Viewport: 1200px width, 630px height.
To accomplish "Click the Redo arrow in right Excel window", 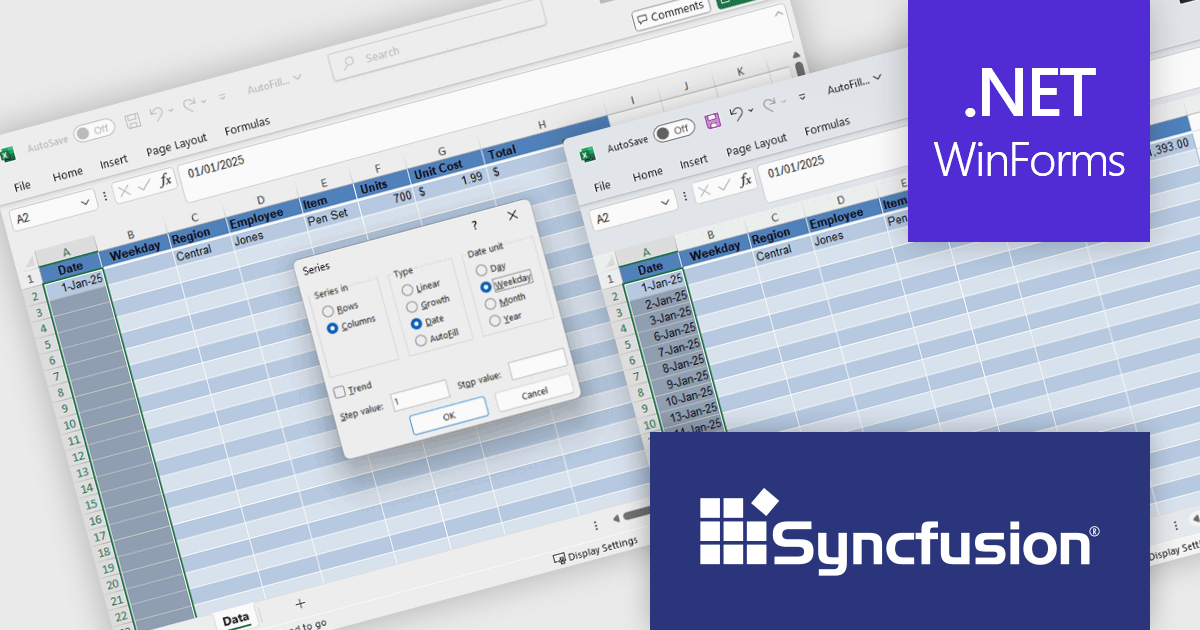I will tap(770, 105).
